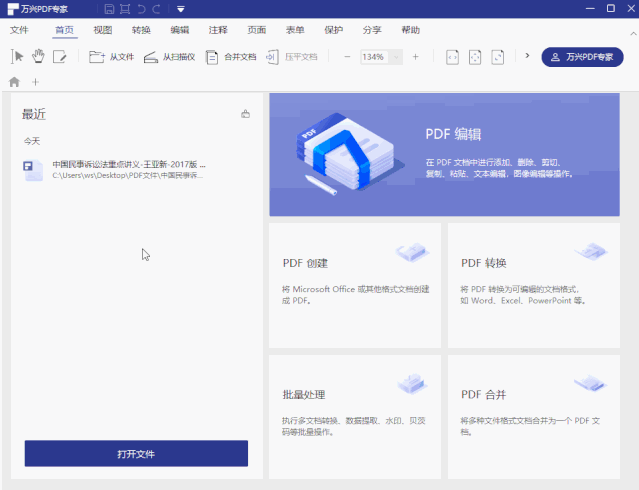Click the 134% zoom input field
Screen dimensions: 639x490
tap(374, 57)
